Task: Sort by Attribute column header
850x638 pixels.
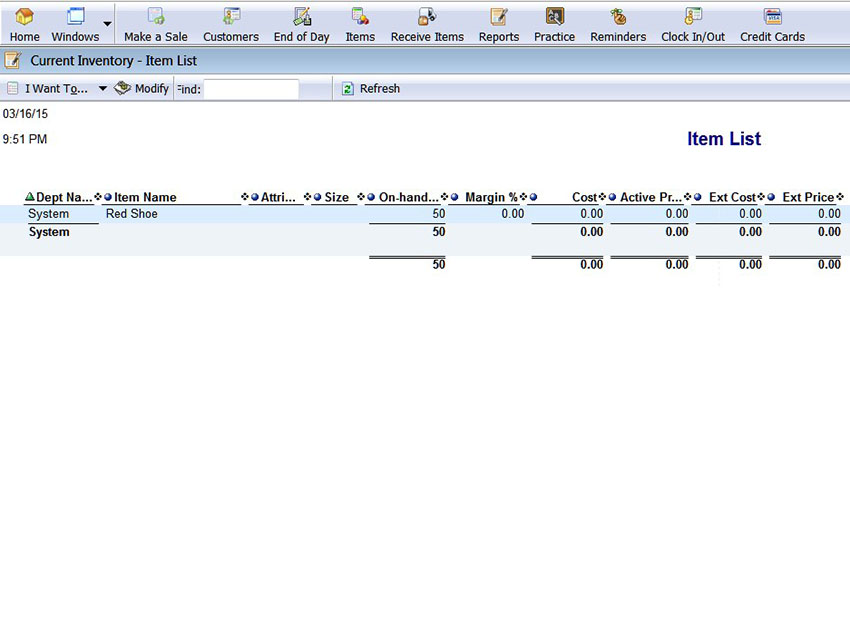Action: [x=278, y=197]
